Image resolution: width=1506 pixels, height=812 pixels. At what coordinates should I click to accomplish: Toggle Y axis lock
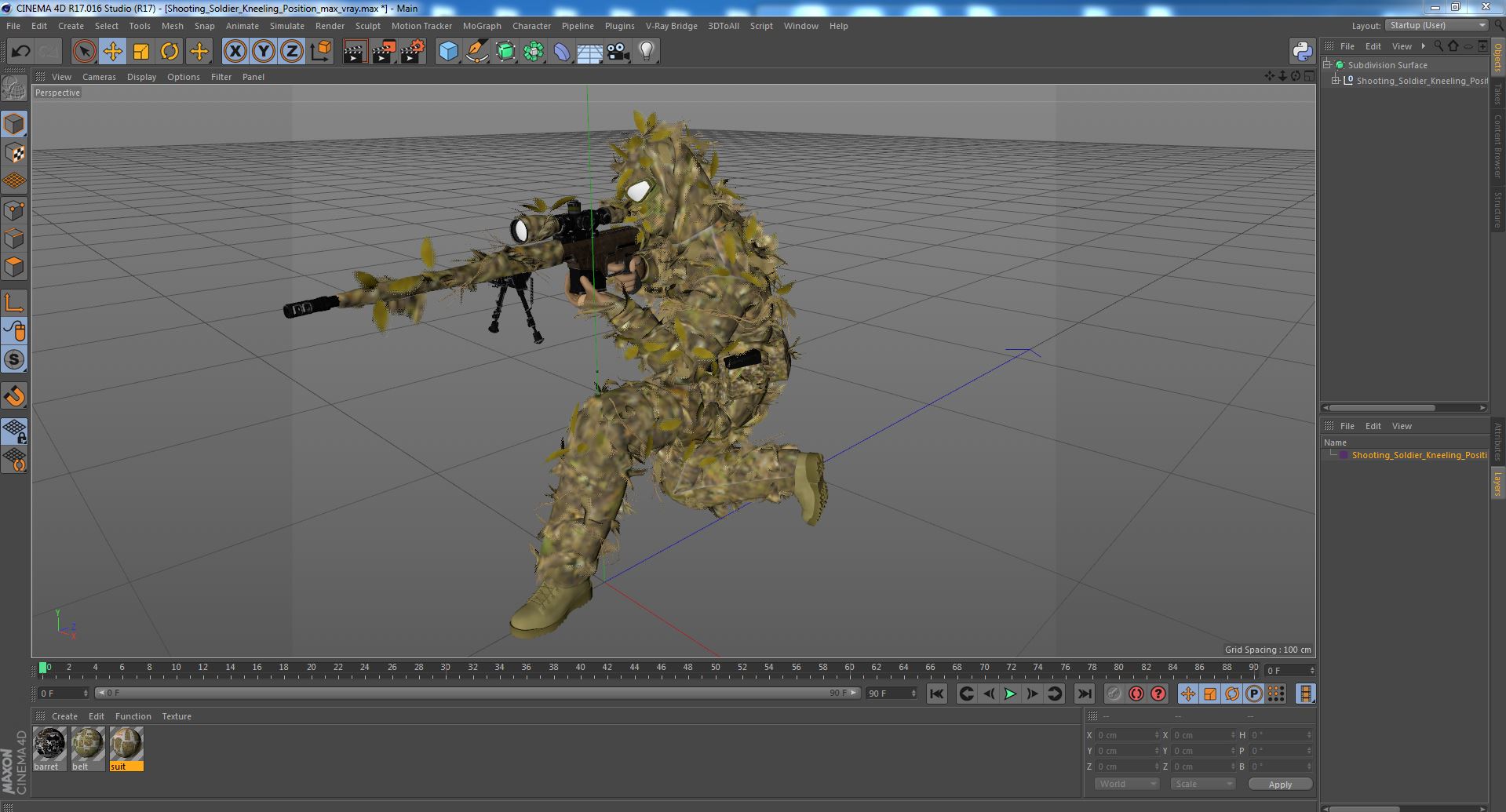(x=264, y=52)
